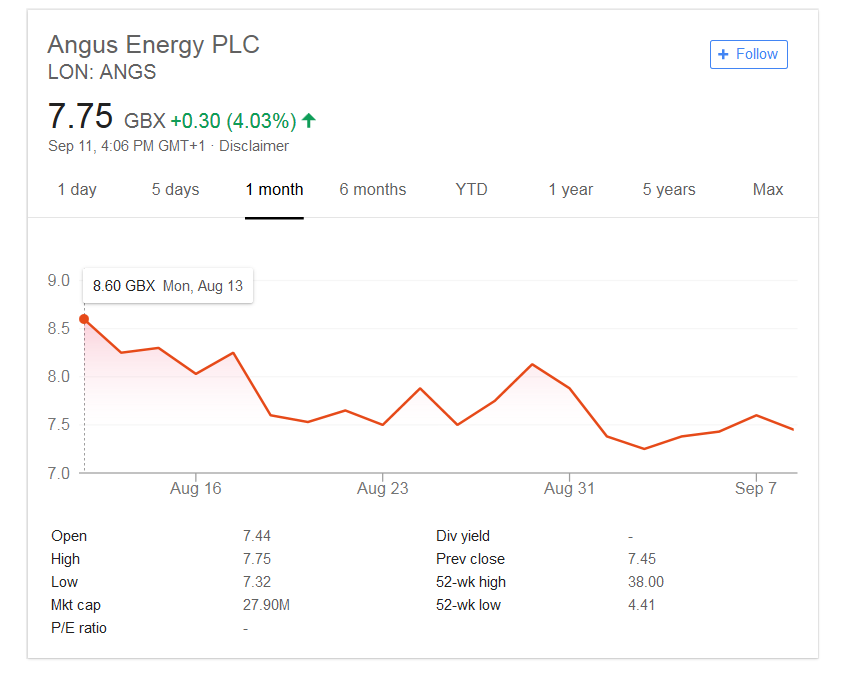The height and width of the screenshot is (673, 843).
Task: Click the 52-wk high value 38.00
Action: click(646, 582)
